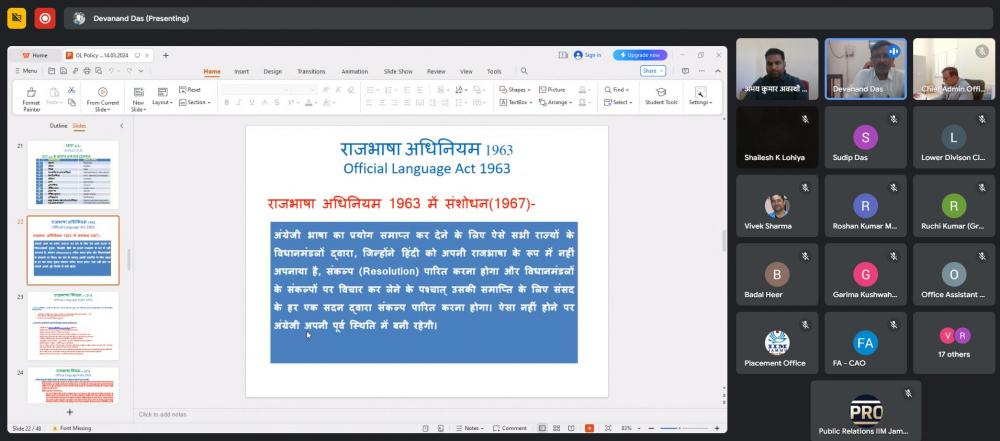Click the red record button at top
The image size is (1000, 441).
[x=45, y=18]
